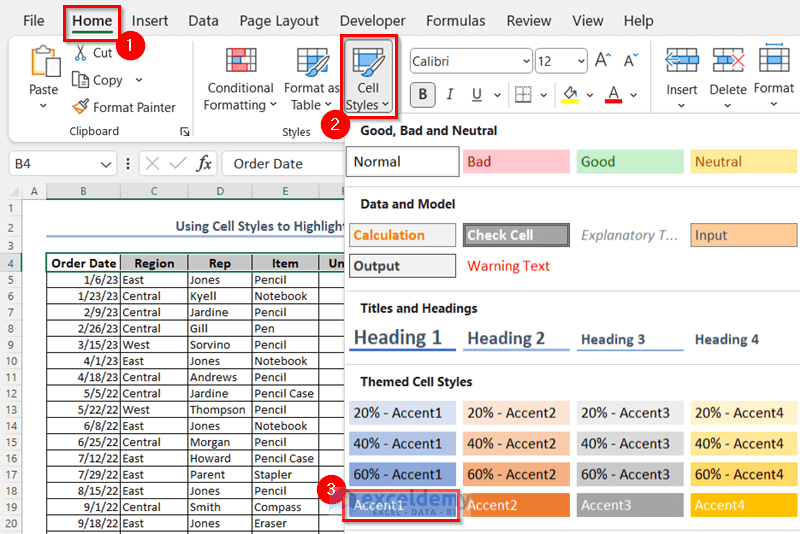800x534 pixels.
Task: Select row 10 header
Action: [11, 361]
